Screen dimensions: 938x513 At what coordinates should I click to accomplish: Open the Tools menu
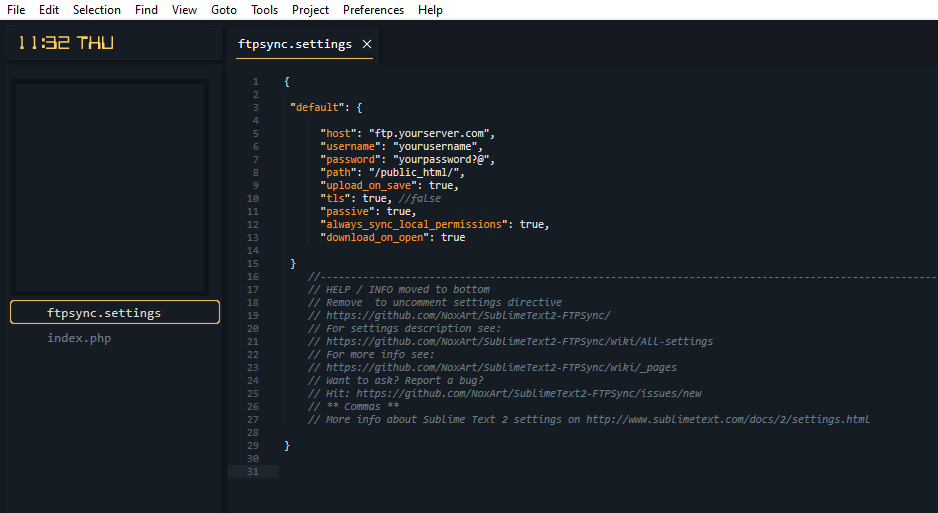(264, 10)
